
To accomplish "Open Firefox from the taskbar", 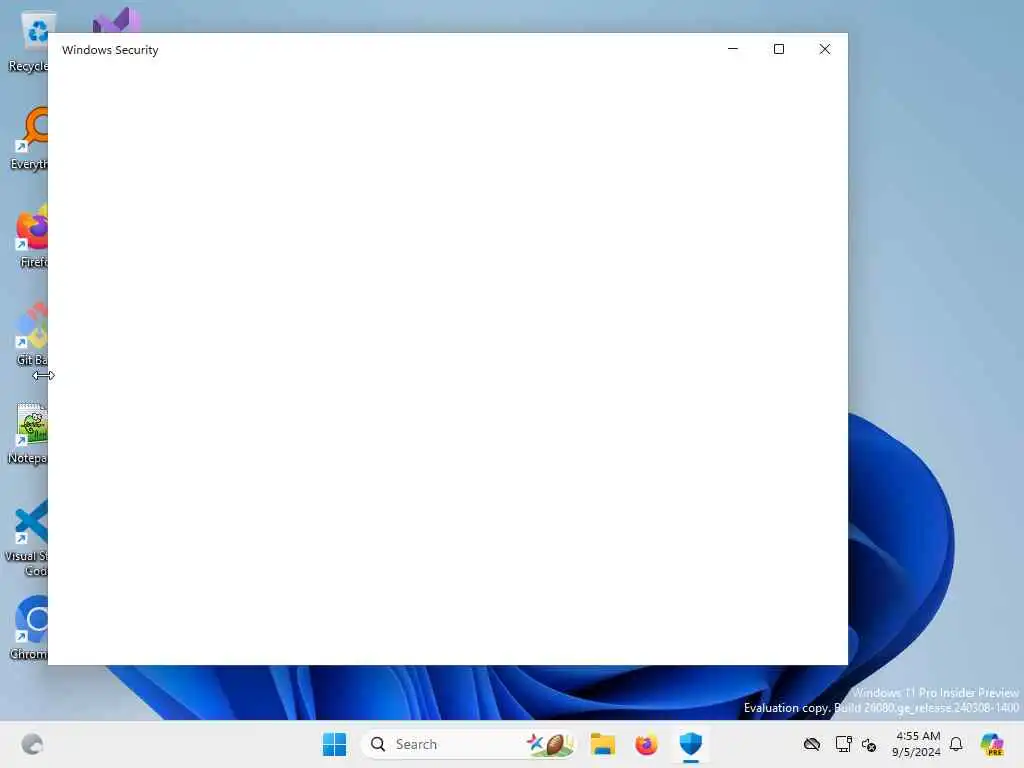I will click(x=646, y=744).
